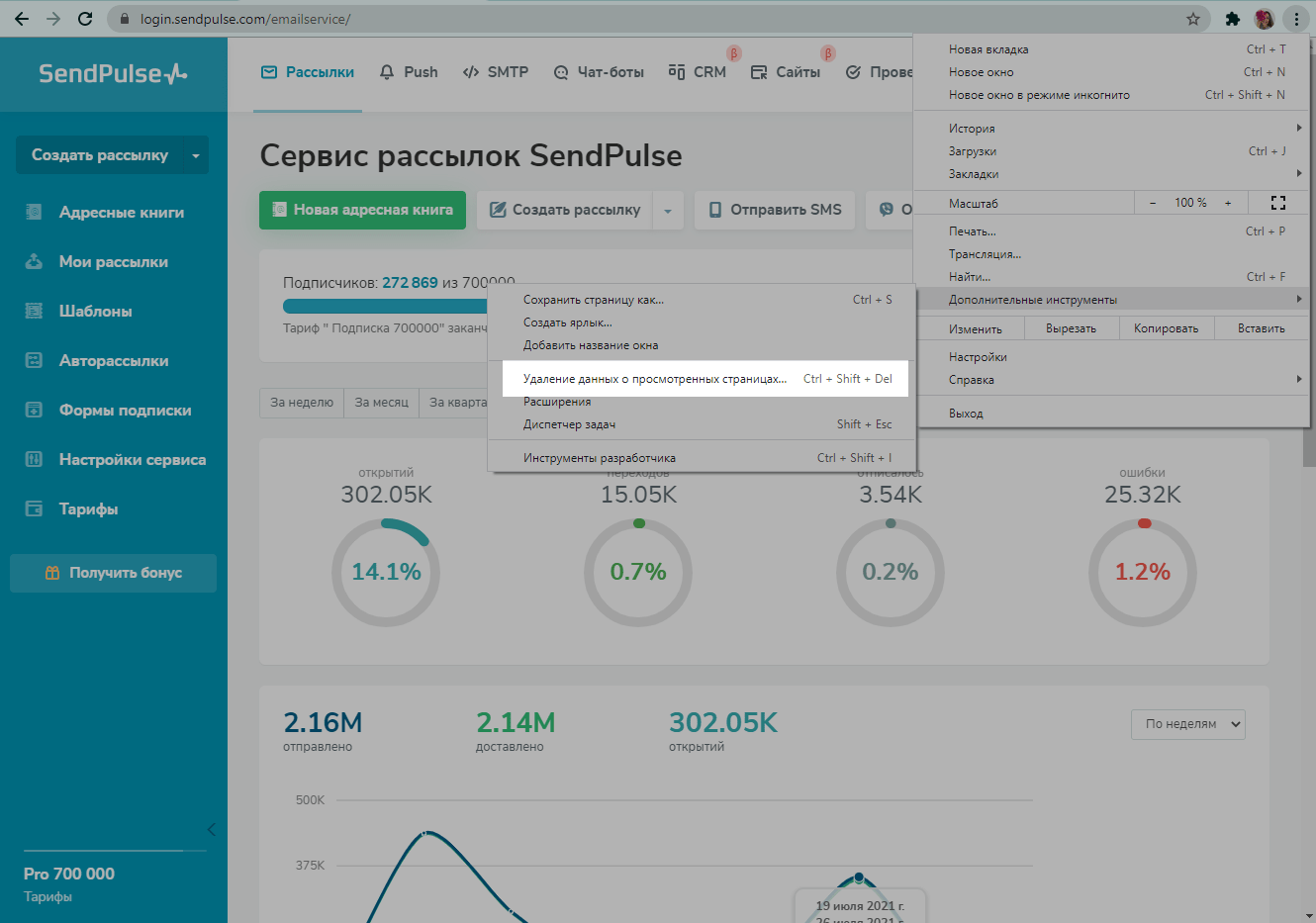Increase zoom with the plus button

[1228, 203]
